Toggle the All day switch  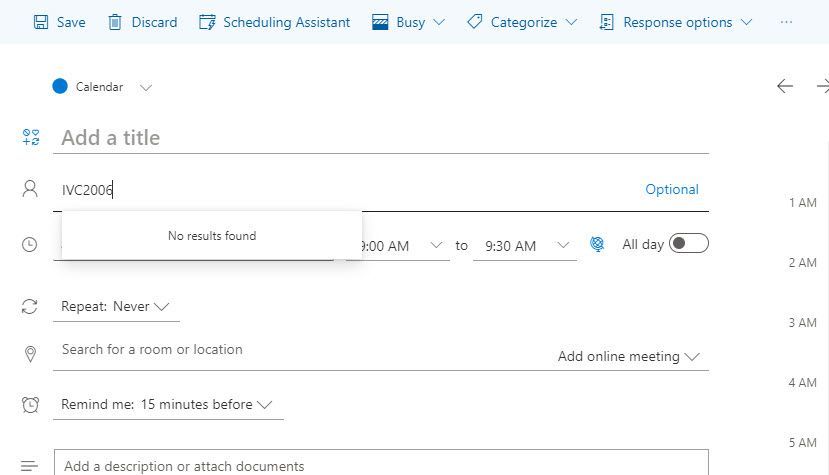pos(688,243)
